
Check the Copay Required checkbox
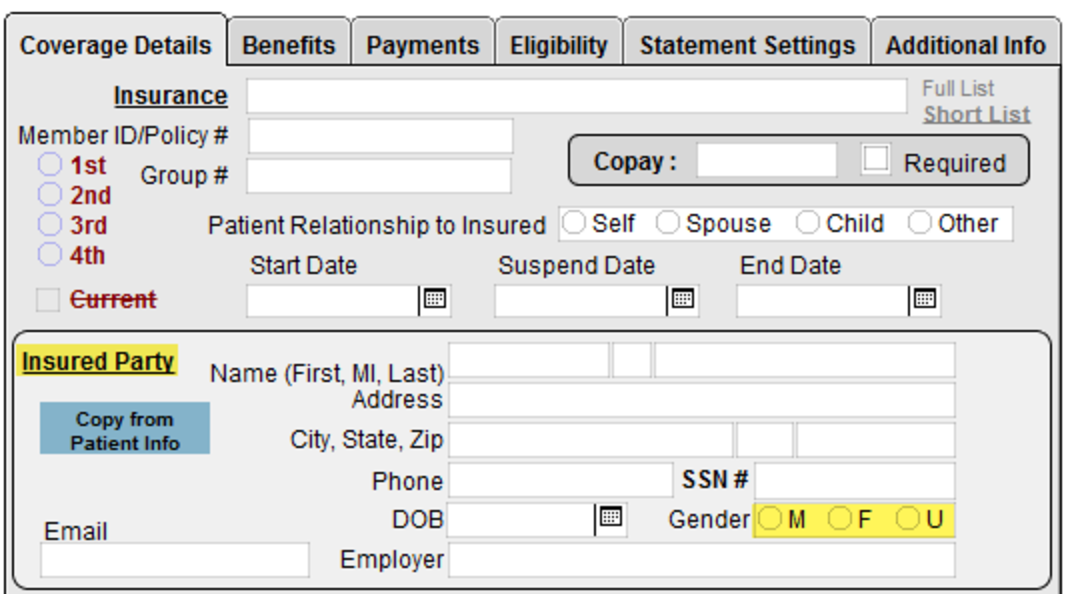[876, 161]
